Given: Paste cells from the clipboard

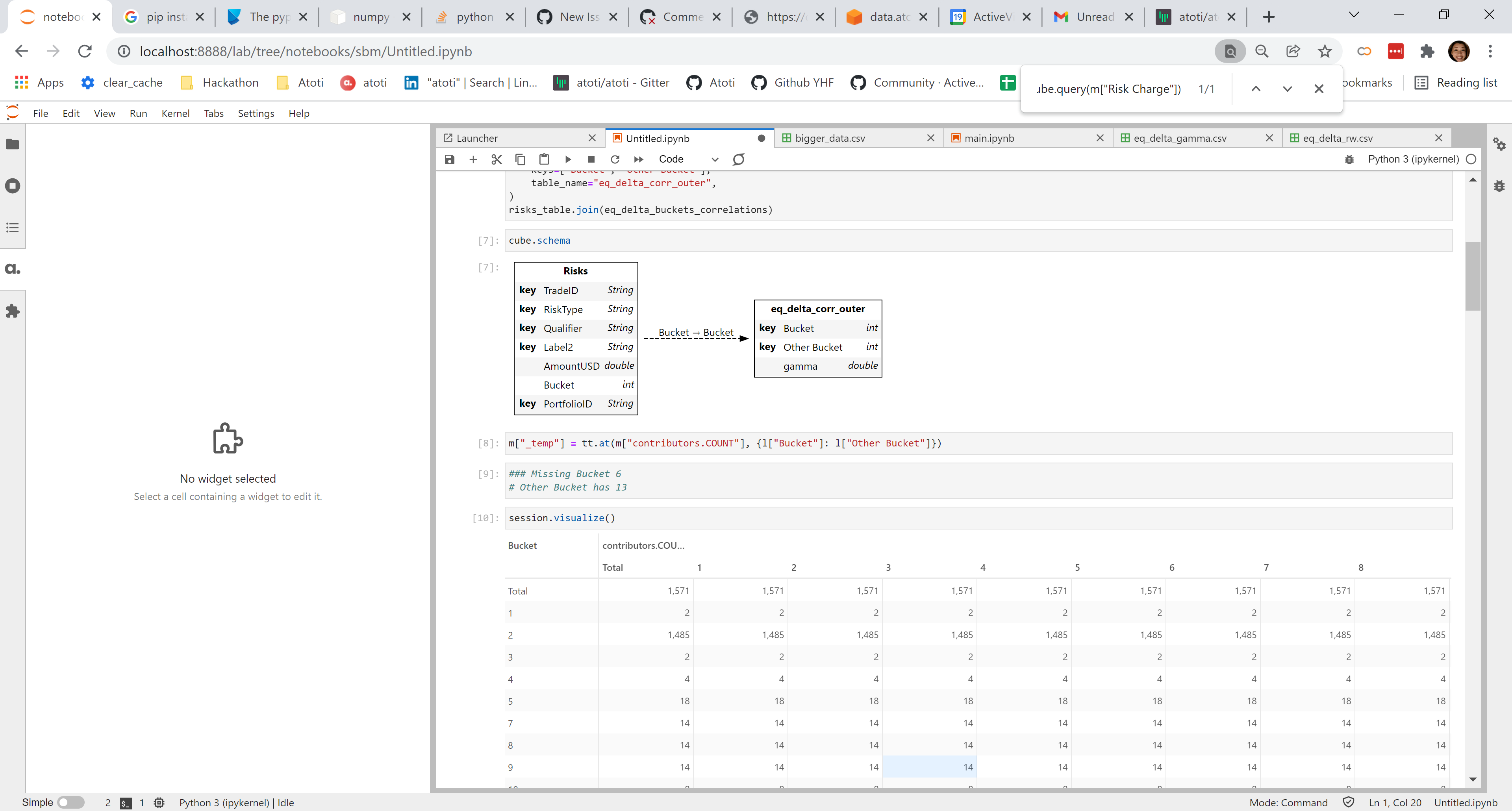Looking at the screenshot, I should pyautogui.click(x=543, y=159).
